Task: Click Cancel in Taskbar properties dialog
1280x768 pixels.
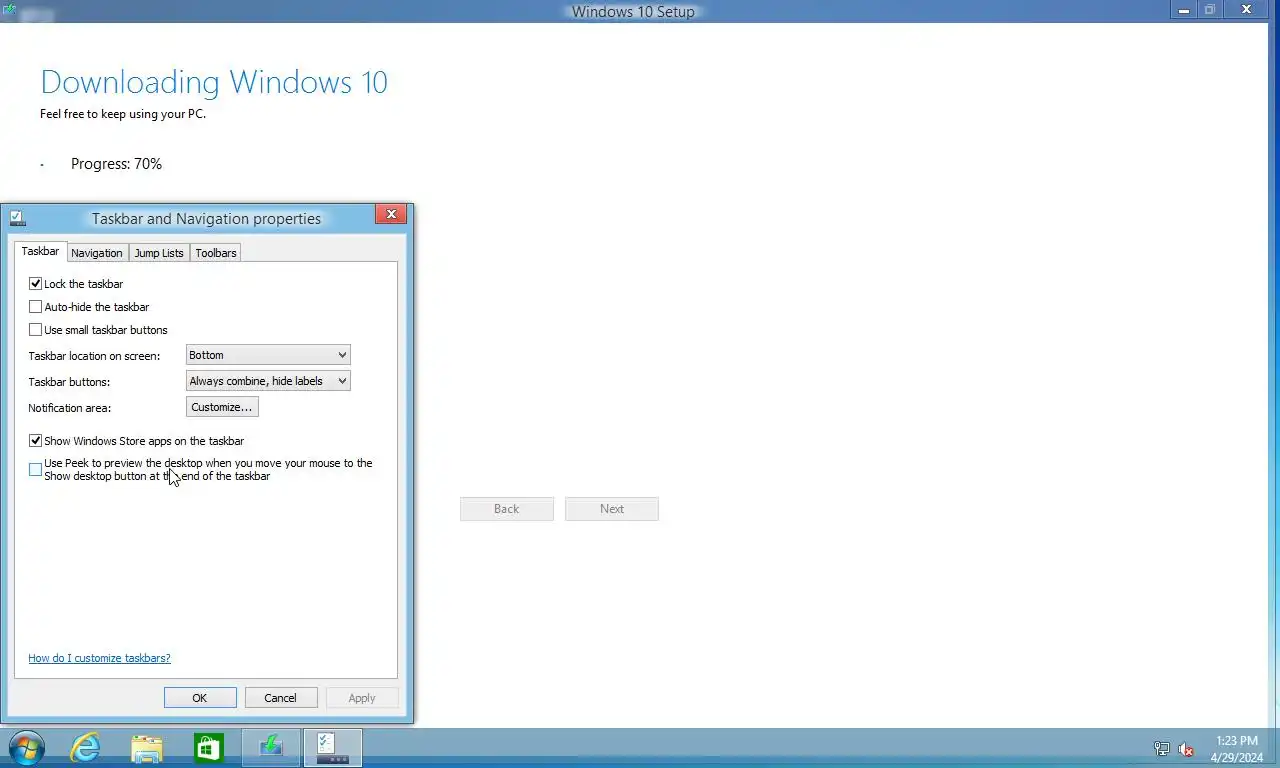Action: (281, 698)
